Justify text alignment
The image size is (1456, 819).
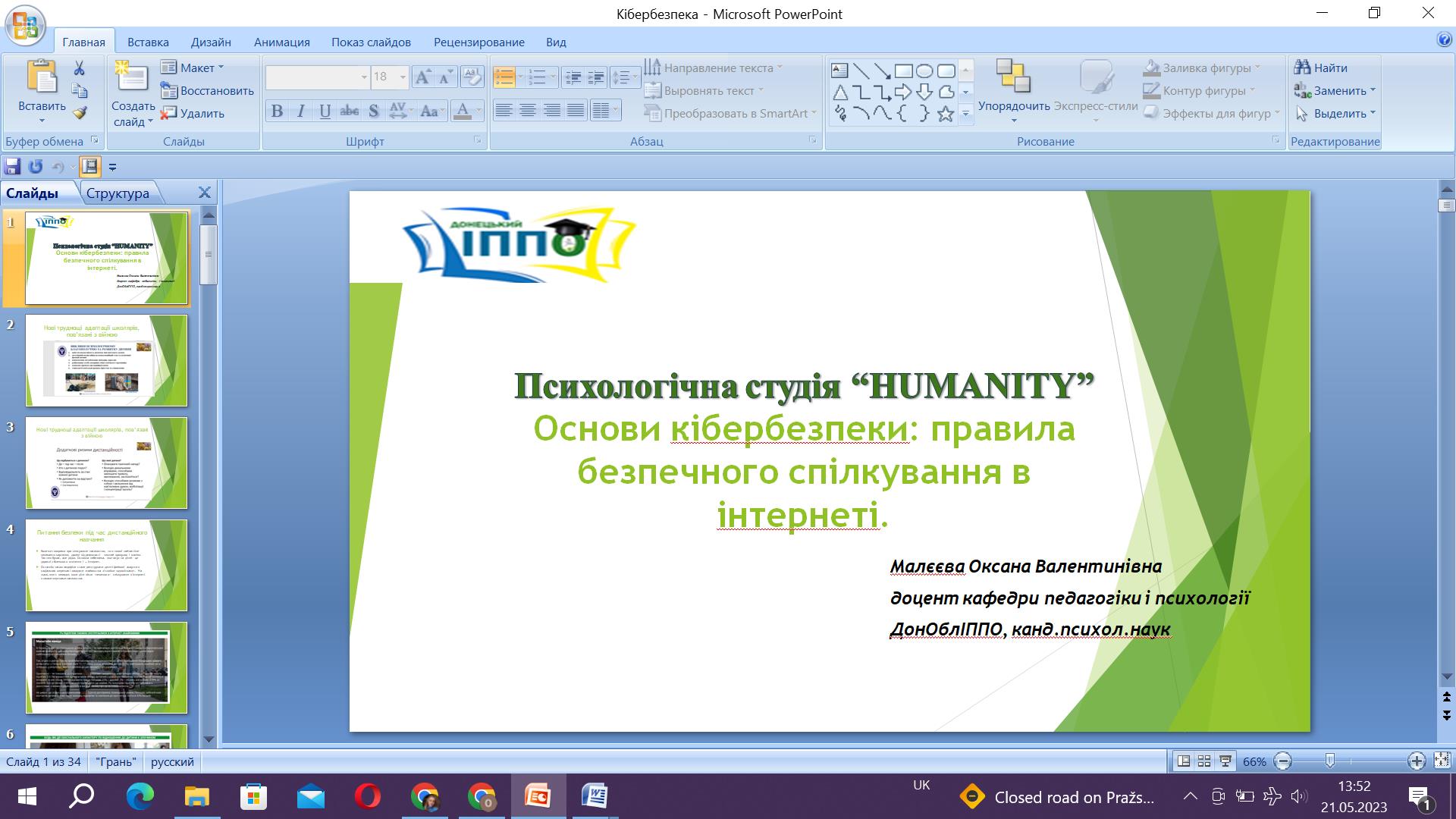(576, 111)
